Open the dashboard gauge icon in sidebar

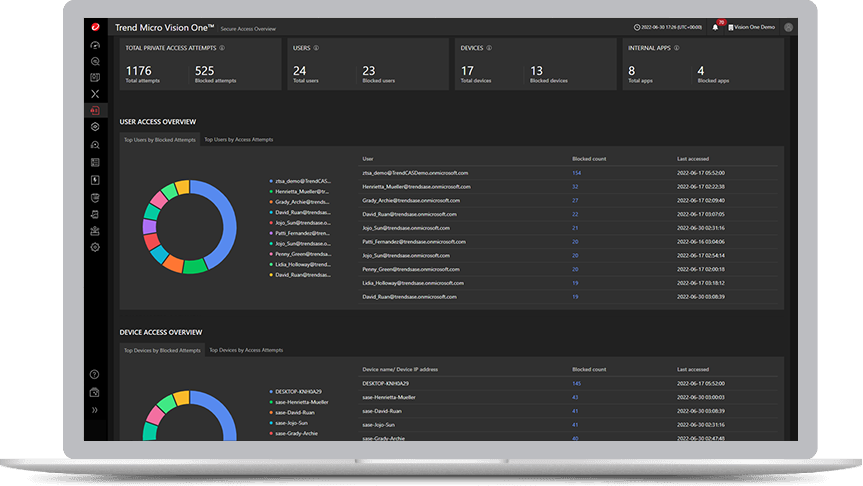click(x=95, y=45)
